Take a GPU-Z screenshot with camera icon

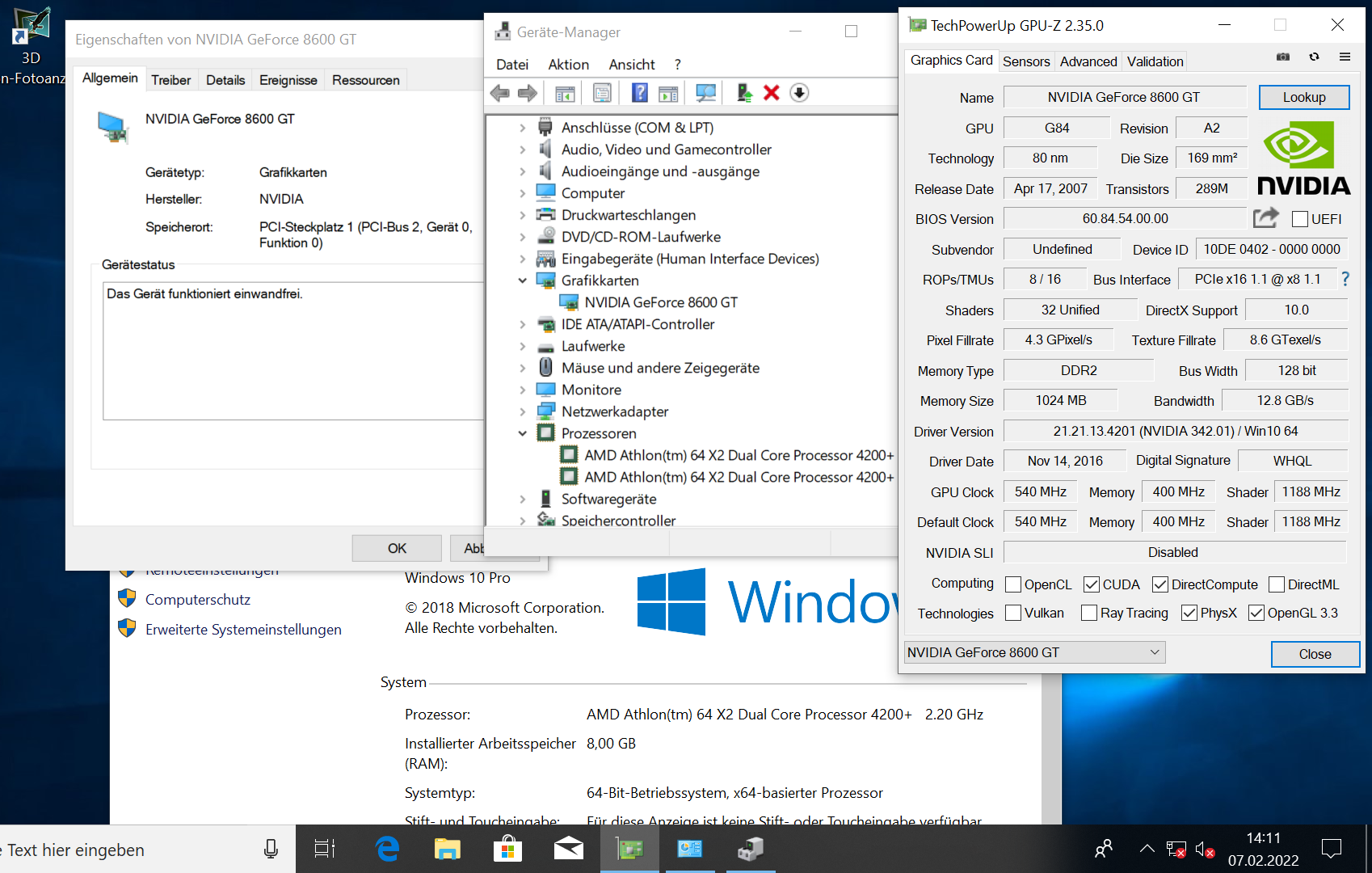pyautogui.click(x=1283, y=57)
